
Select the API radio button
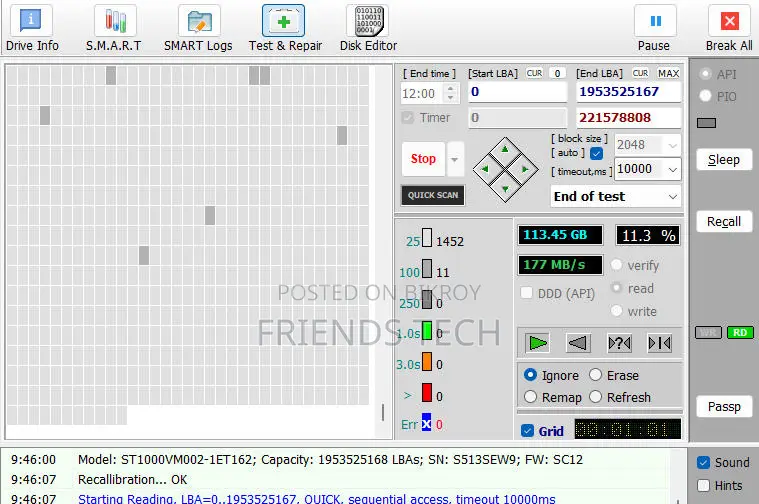706,74
